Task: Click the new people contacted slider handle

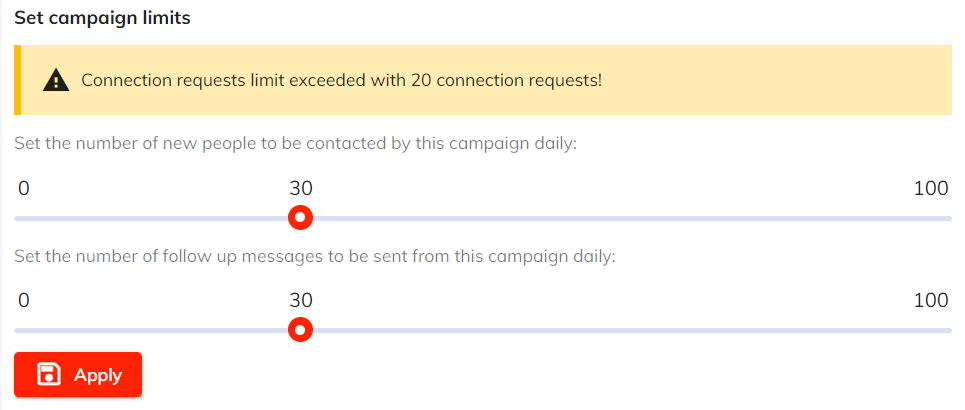Action: point(300,217)
